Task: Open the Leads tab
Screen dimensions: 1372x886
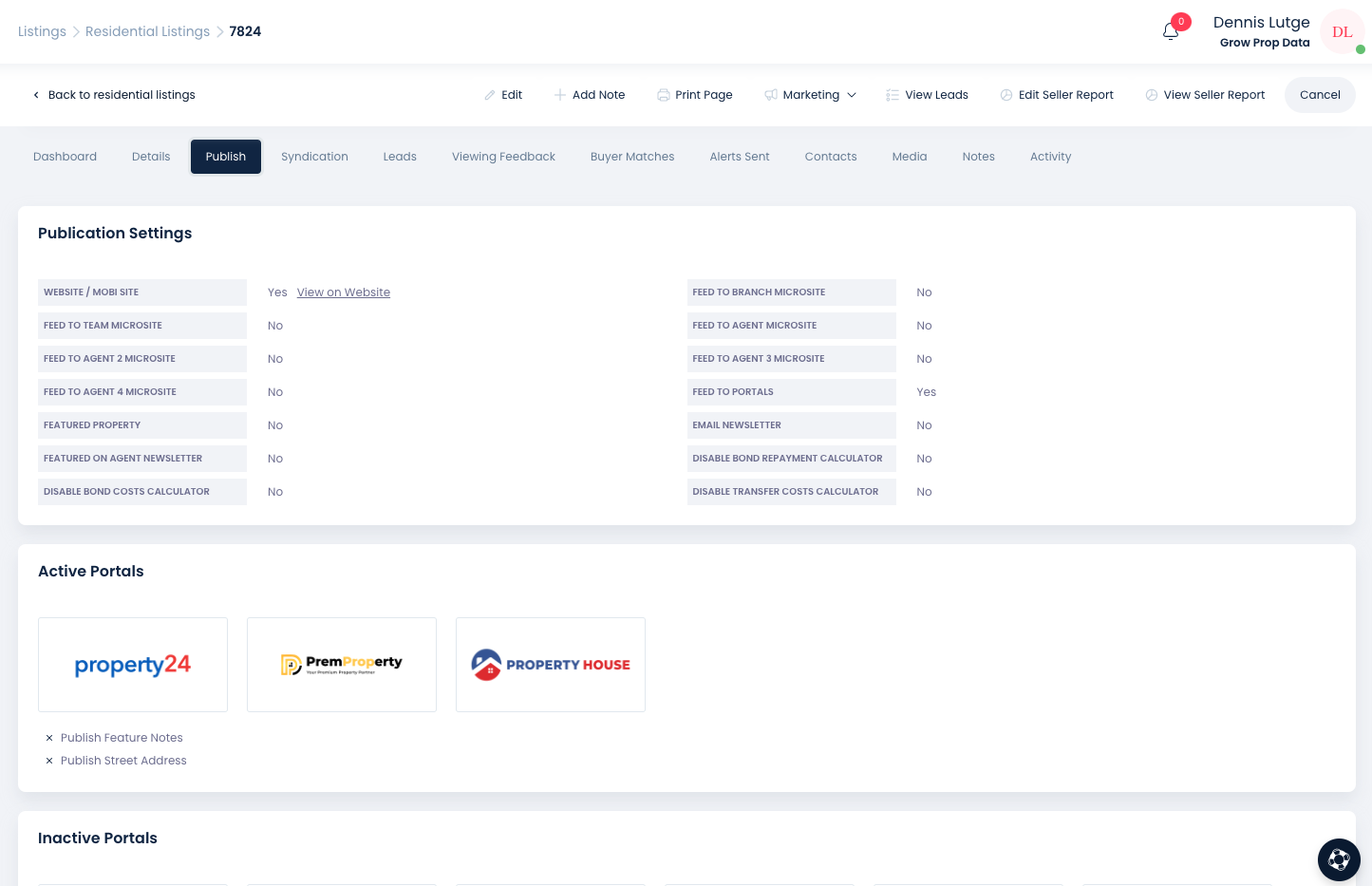Action: click(x=400, y=157)
